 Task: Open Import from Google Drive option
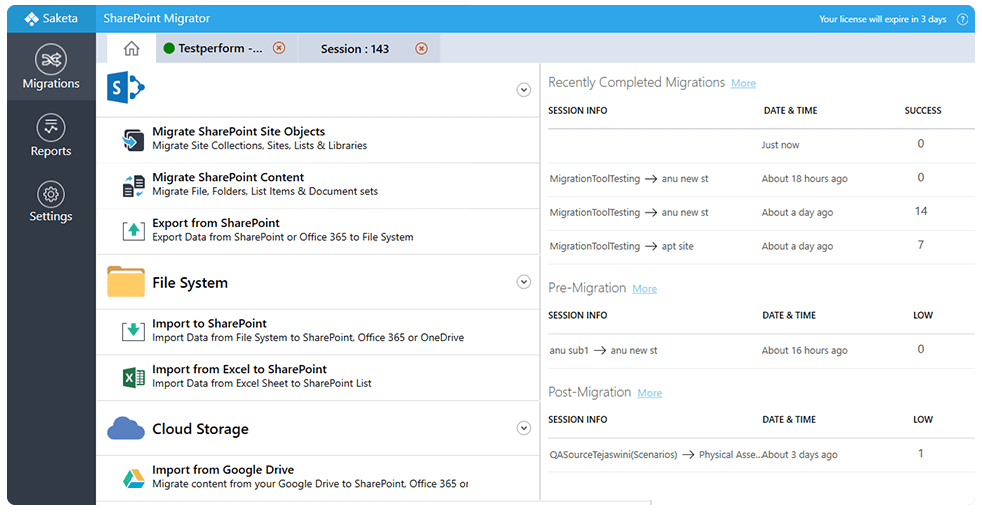(x=318, y=478)
